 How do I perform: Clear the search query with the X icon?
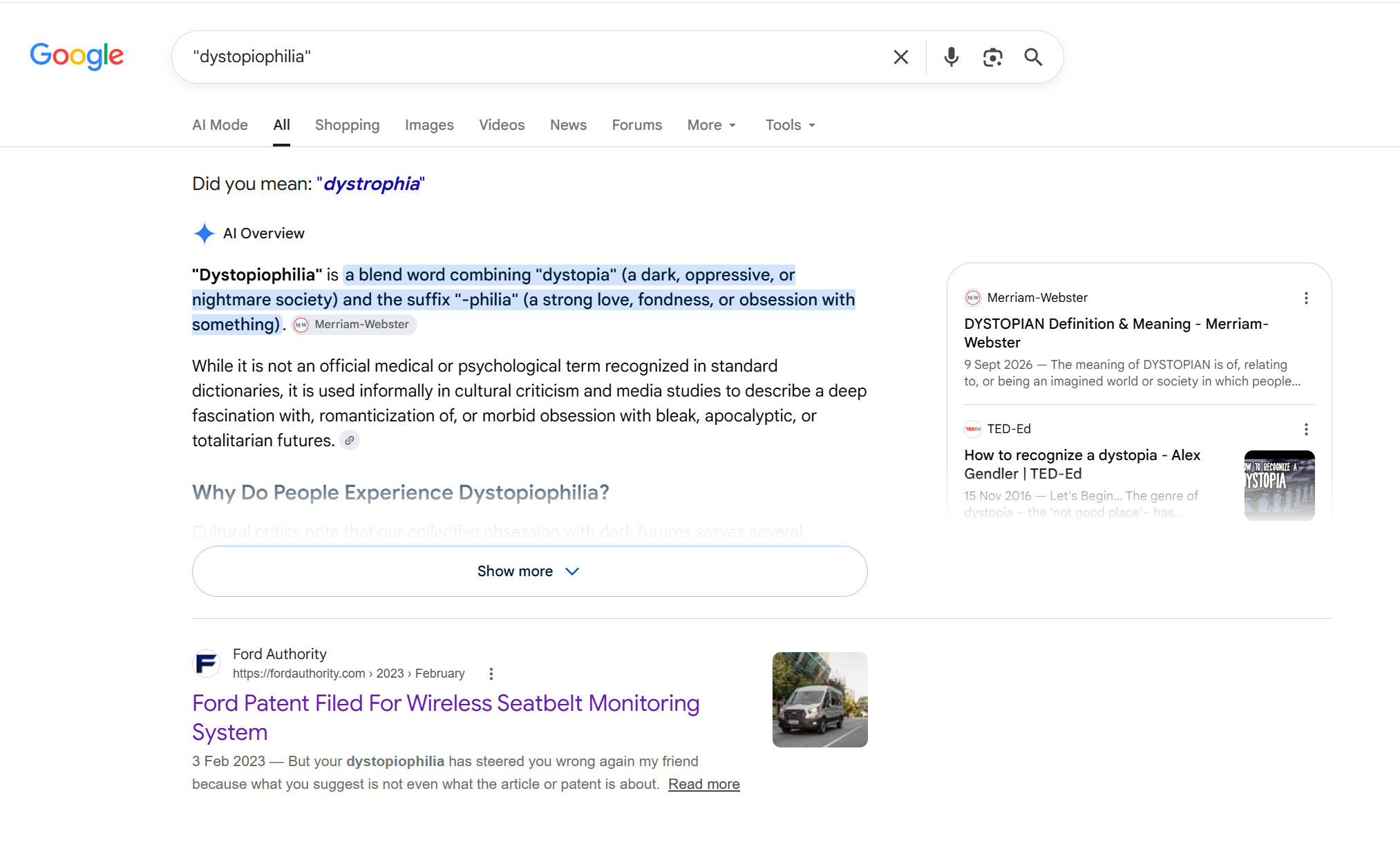click(900, 57)
